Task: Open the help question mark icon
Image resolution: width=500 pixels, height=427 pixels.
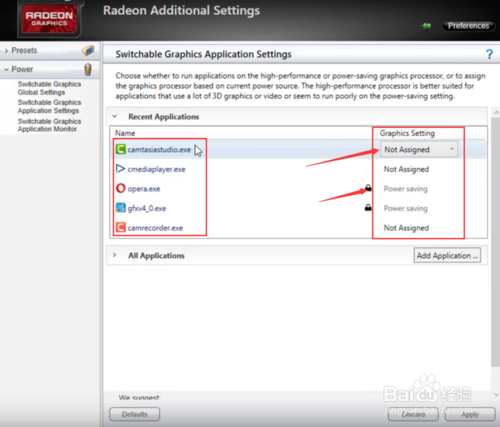Action: pyautogui.click(x=489, y=54)
